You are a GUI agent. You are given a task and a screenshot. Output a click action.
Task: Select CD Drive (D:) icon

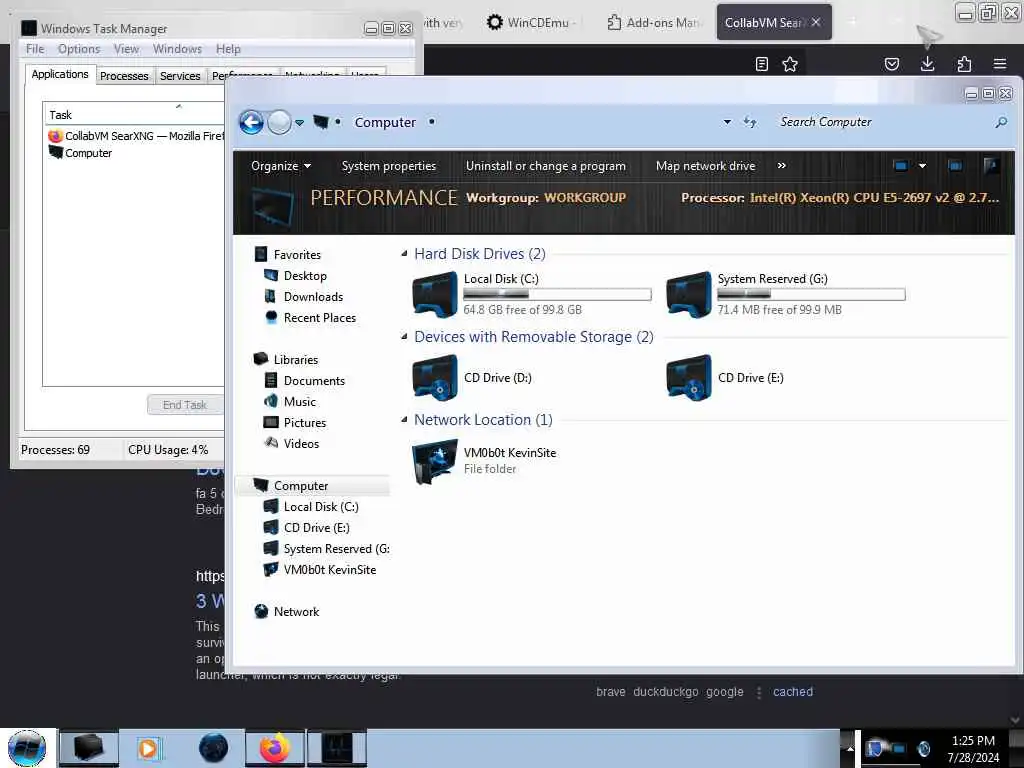tap(435, 377)
